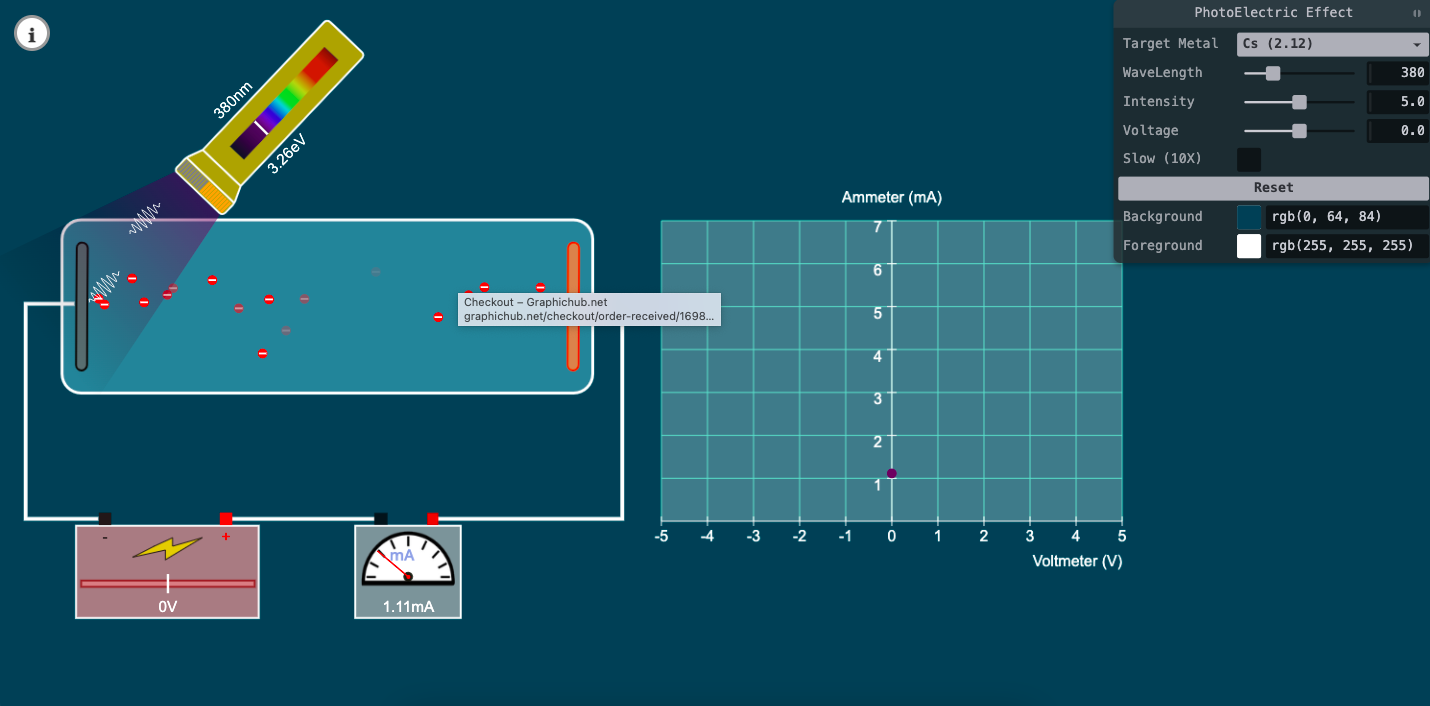Click the flashlight light source

[272, 115]
